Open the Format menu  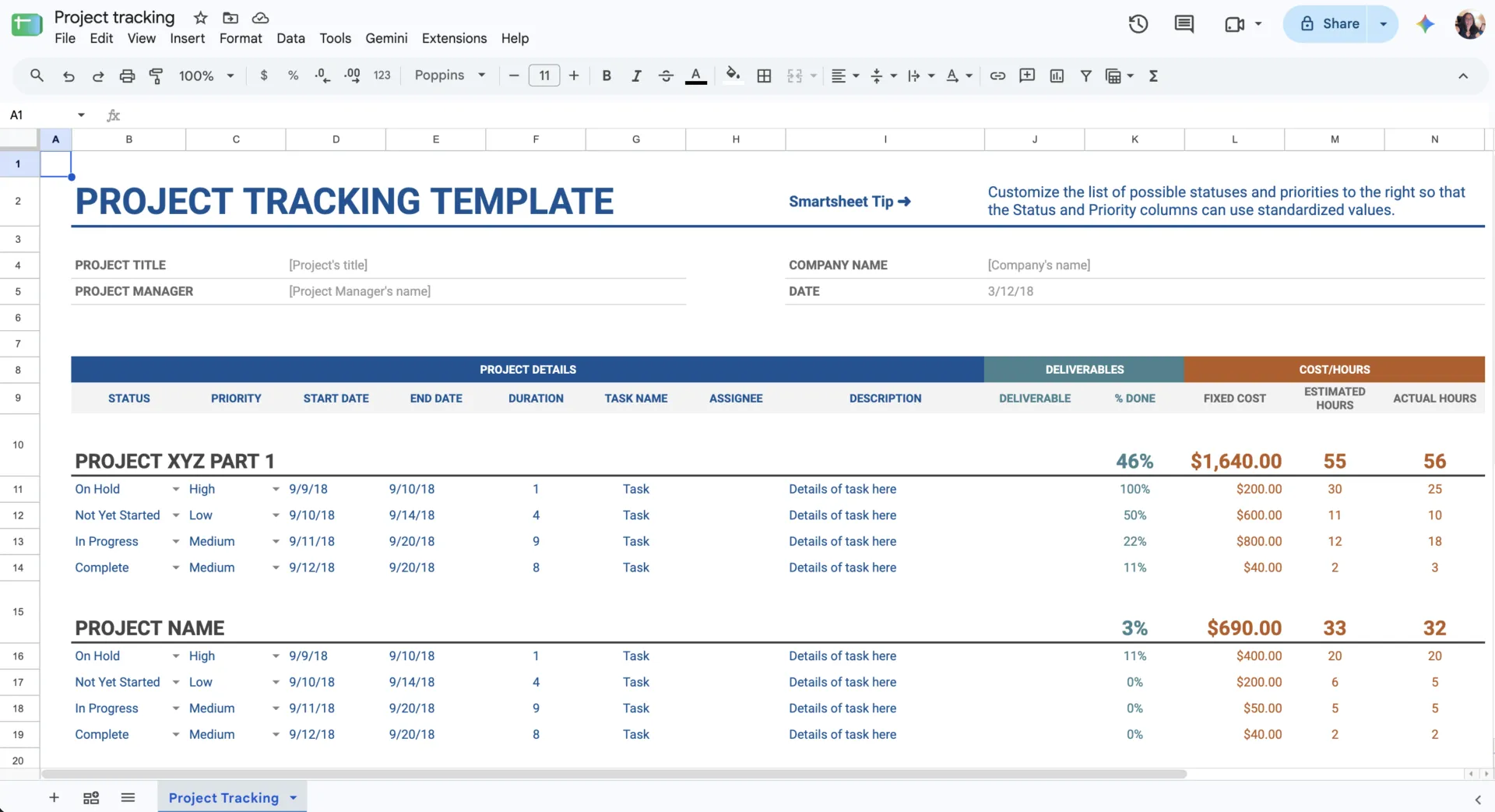241,38
